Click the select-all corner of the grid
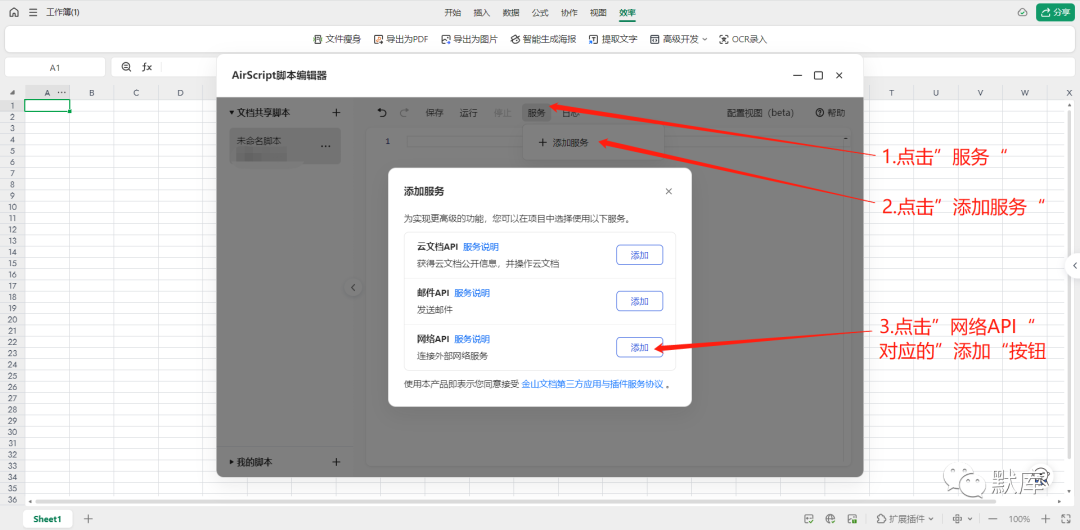The width and height of the screenshot is (1080, 530). 12,92
